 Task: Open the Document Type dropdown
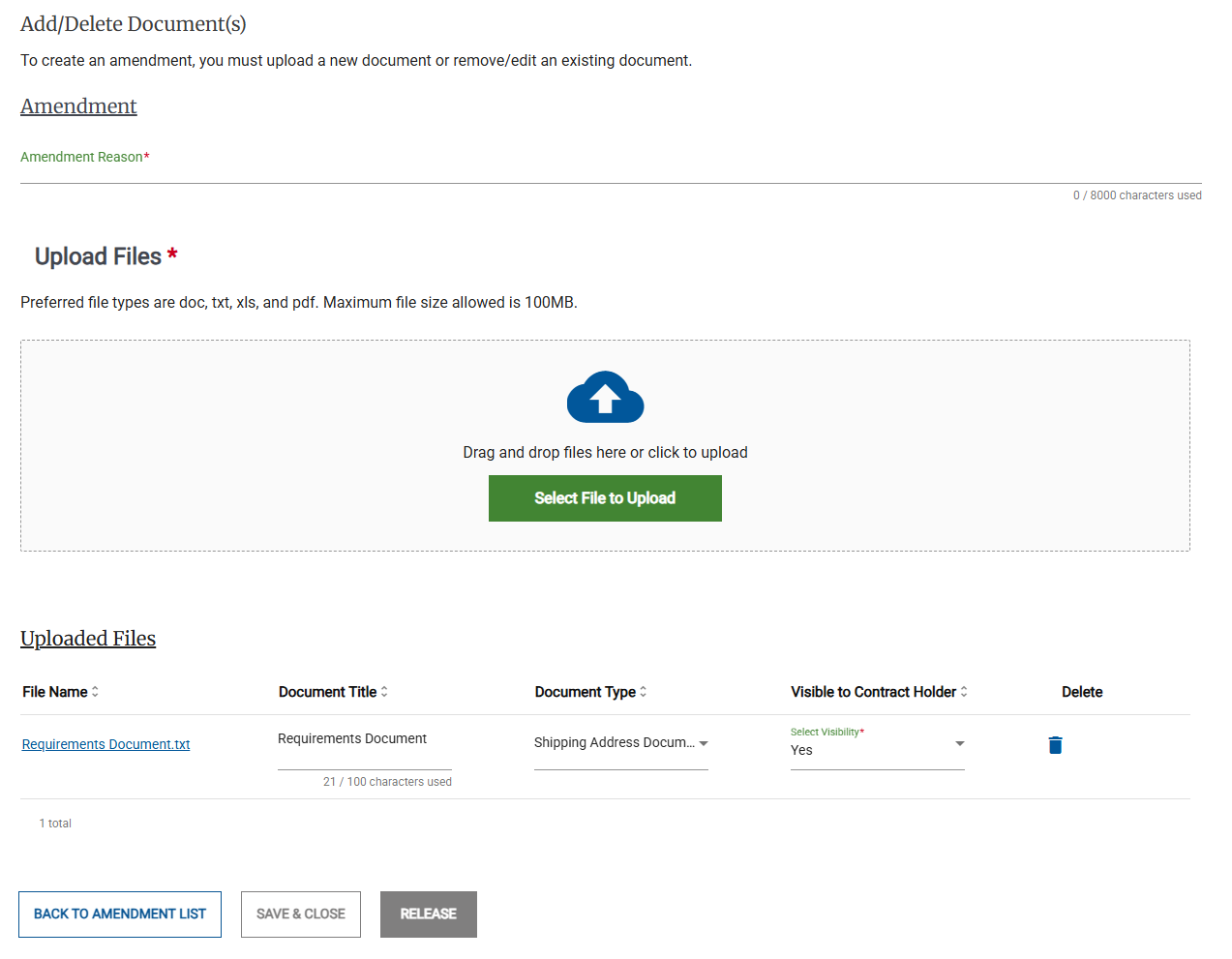click(x=619, y=742)
